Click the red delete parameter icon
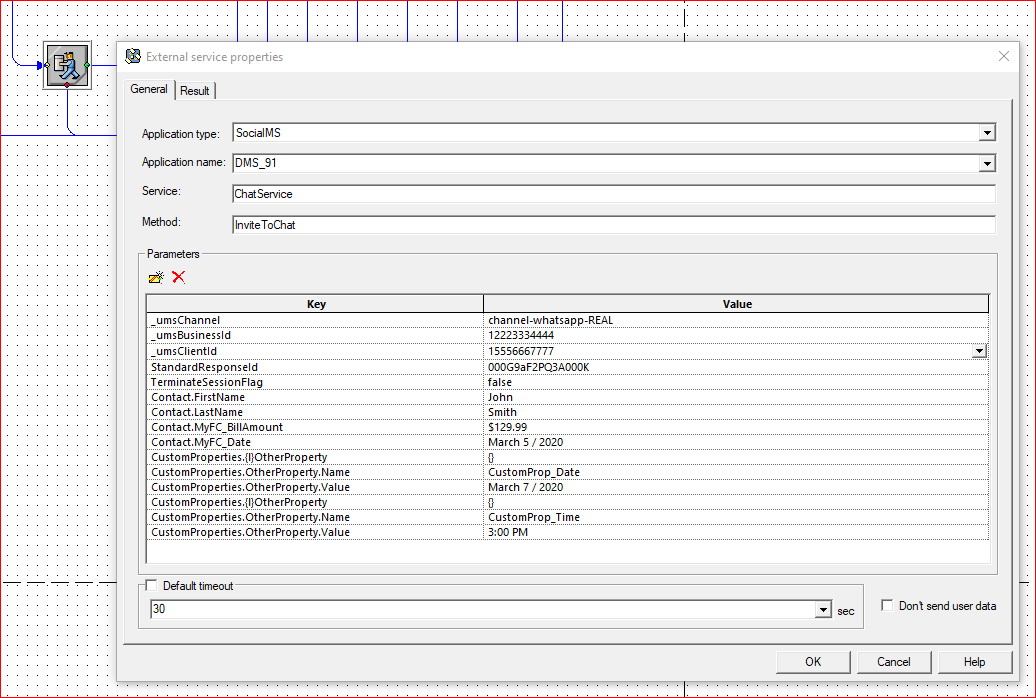This screenshot has height=698, width=1036. coord(179,277)
